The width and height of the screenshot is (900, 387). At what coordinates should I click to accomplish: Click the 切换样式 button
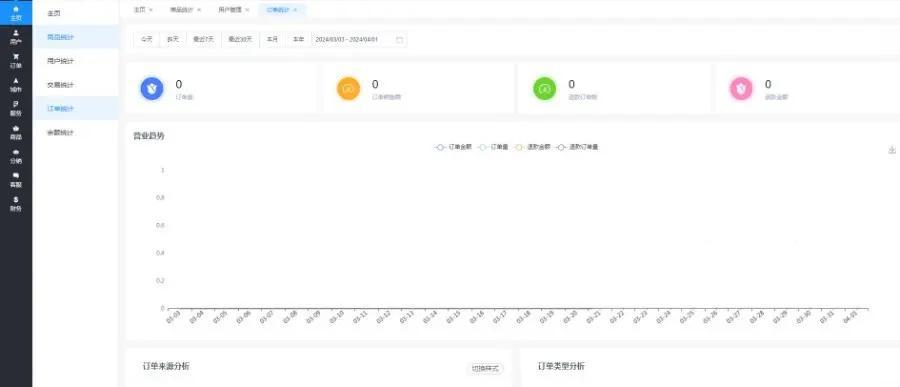[486, 369]
